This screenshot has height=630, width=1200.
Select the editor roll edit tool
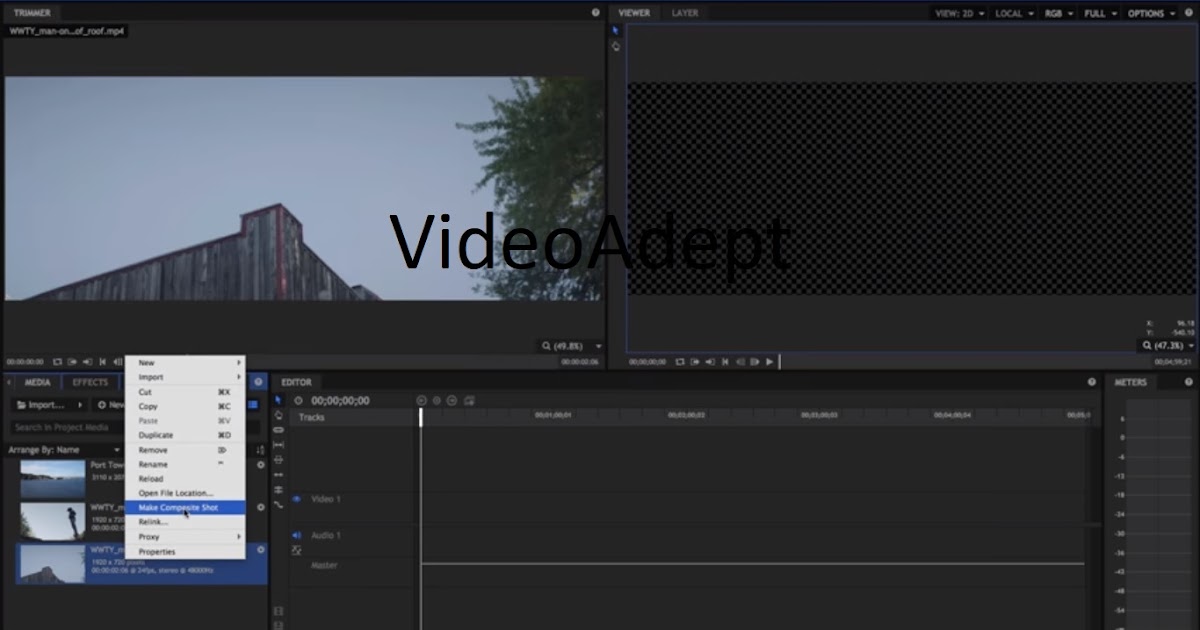(278, 489)
